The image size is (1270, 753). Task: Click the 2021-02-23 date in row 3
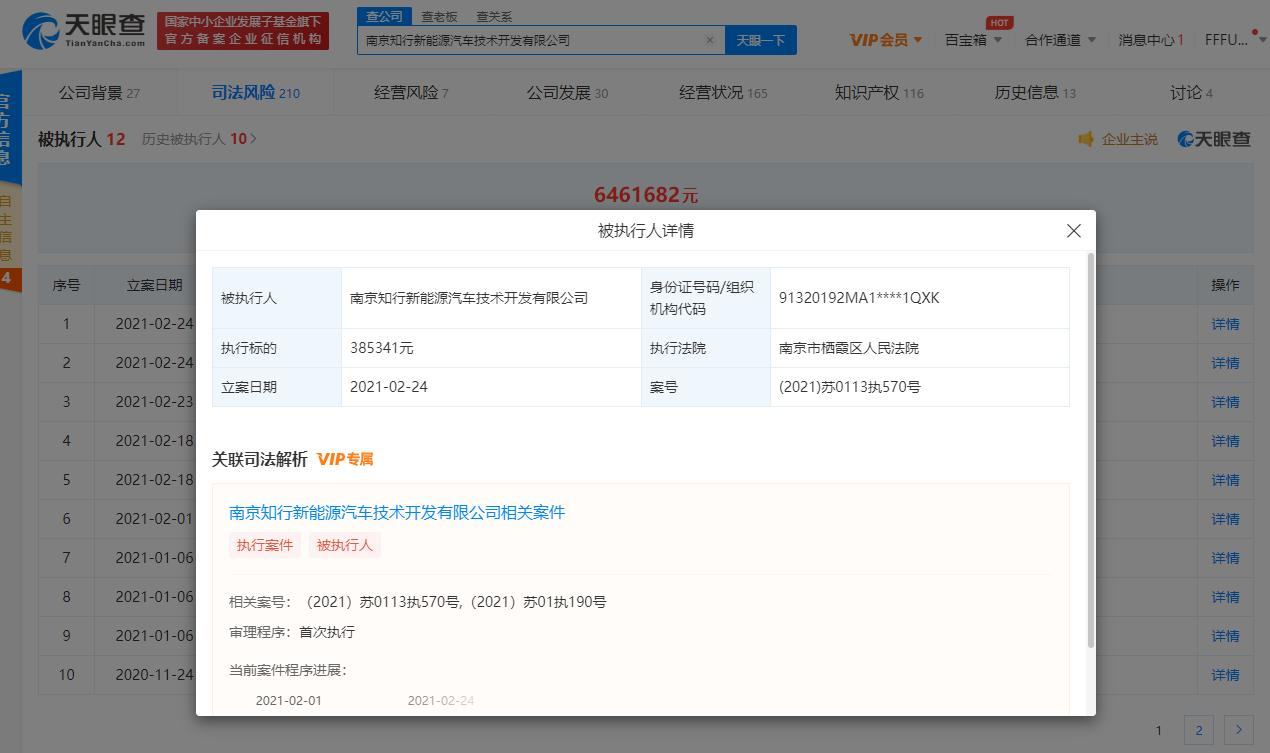(154, 402)
